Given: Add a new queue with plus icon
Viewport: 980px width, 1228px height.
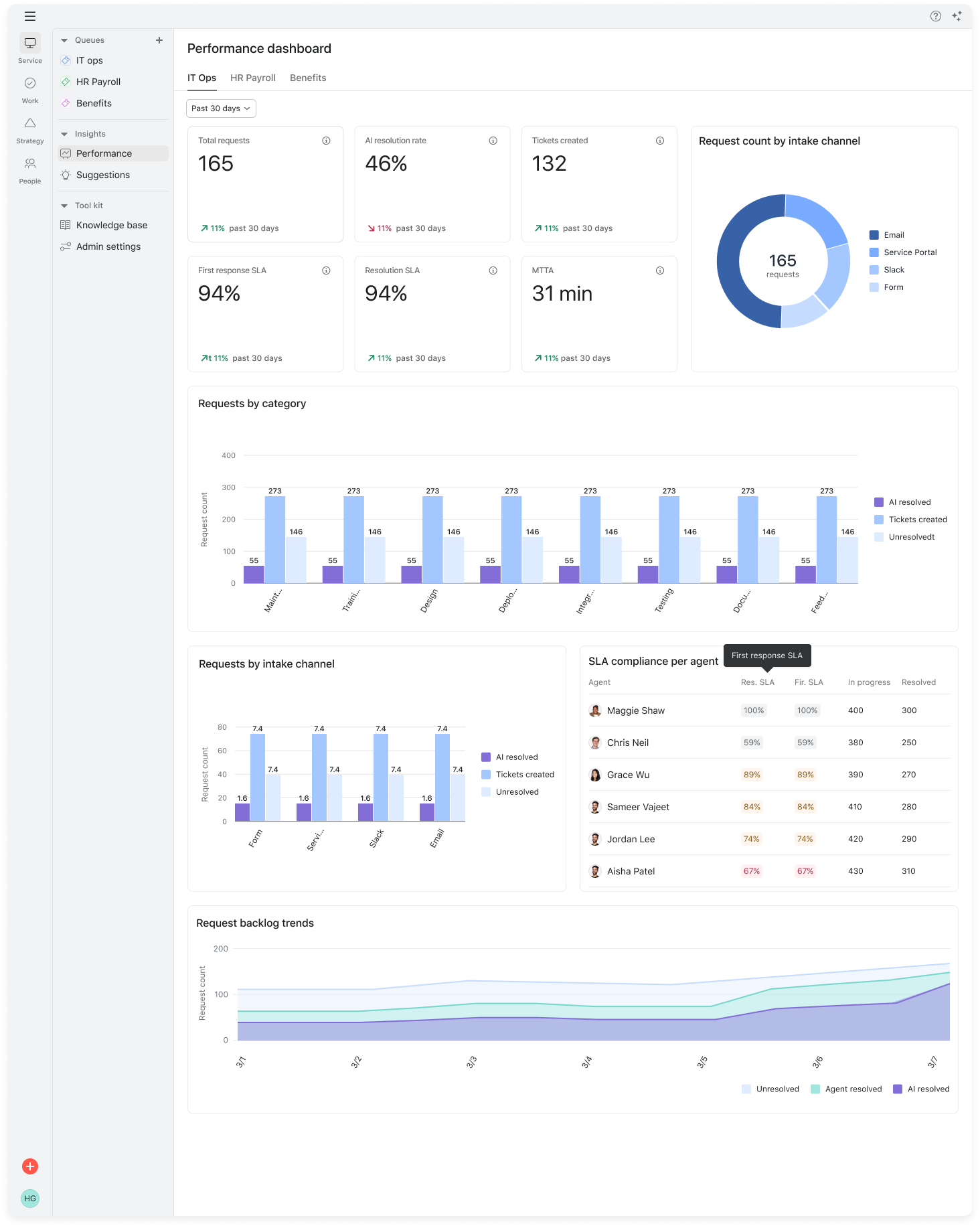Looking at the screenshot, I should pos(159,40).
